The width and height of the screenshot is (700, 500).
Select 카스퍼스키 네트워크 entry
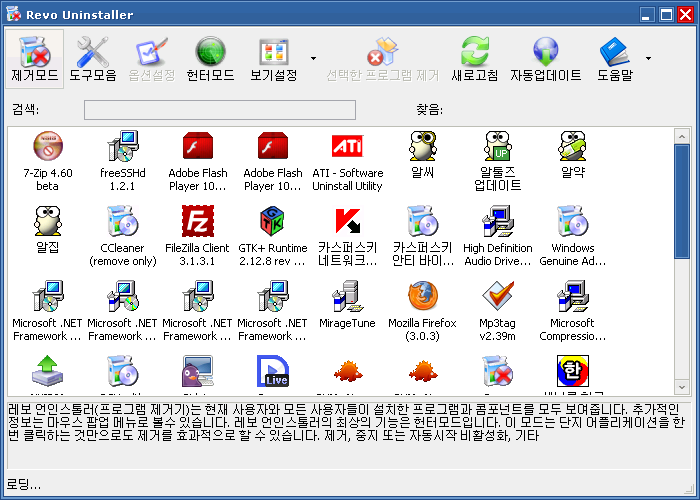(x=347, y=237)
